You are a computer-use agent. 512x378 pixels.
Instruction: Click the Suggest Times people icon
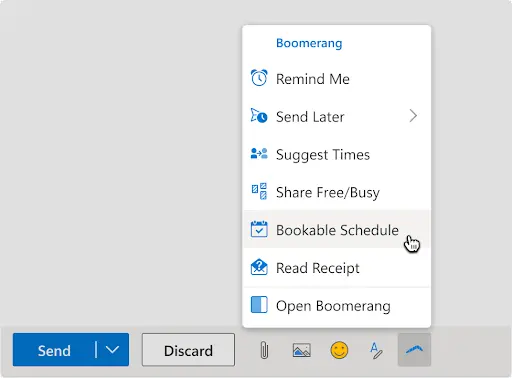tap(259, 154)
